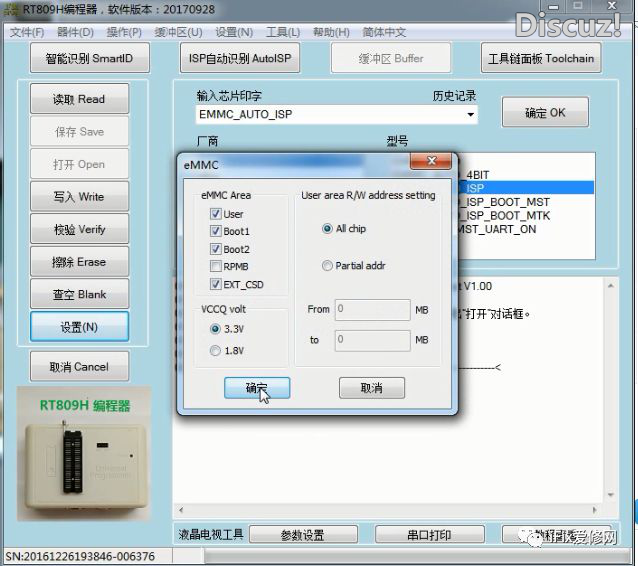This screenshot has width=638, height=566.
Task: Choose 1.8V VCCQ voltage
Action: coord(215,350)
